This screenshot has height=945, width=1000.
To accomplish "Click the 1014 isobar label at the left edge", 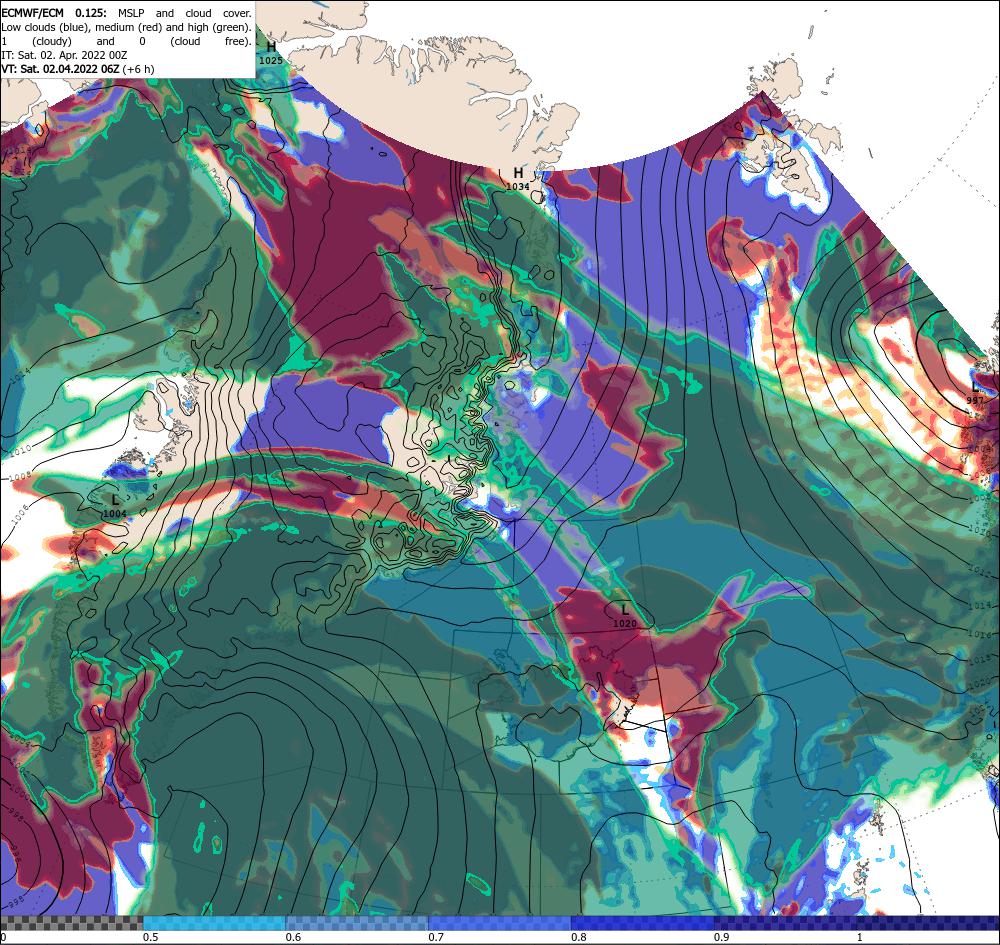I will coord(22,377).
